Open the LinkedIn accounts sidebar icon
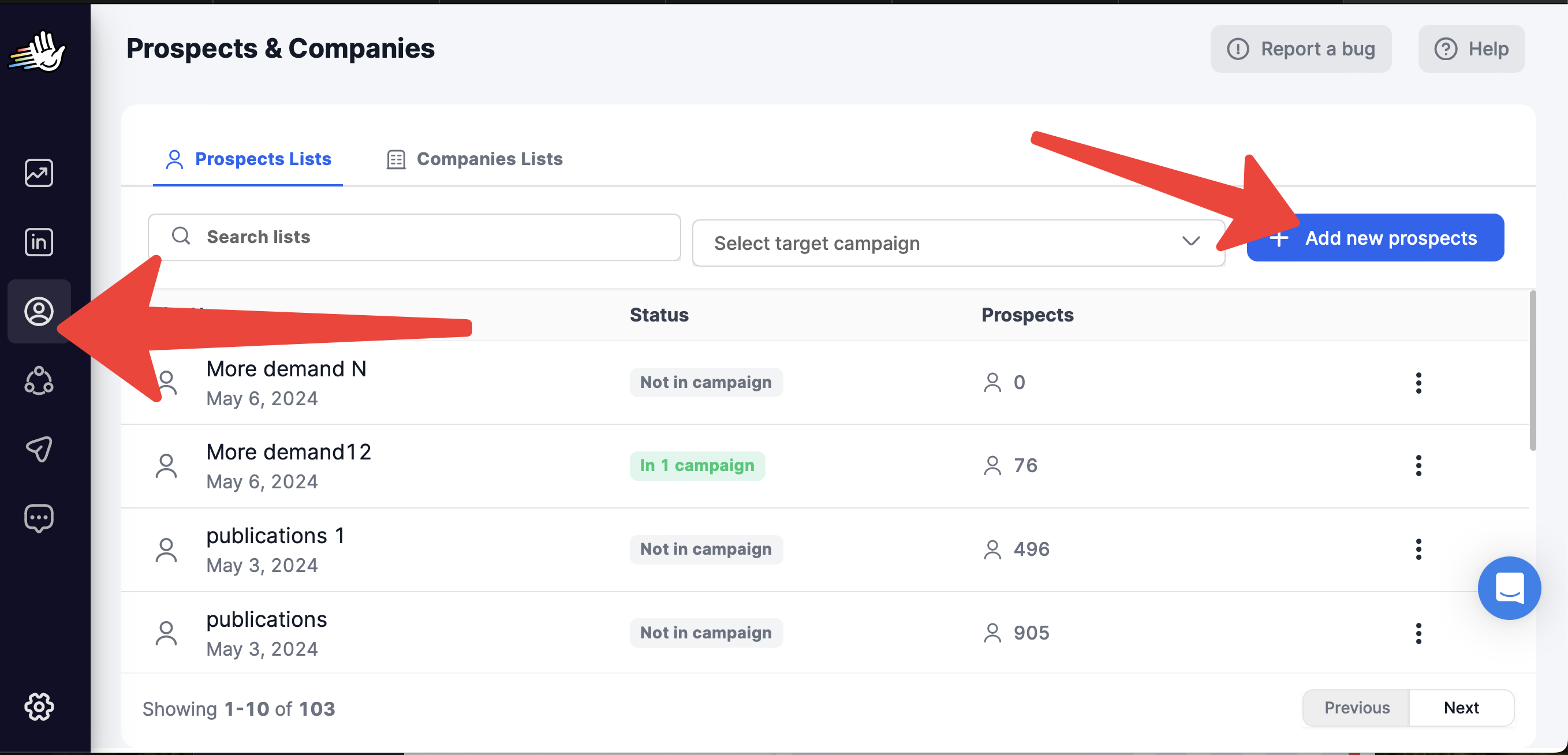The height and width of the screenshot is (755, 1568). click(38, 242)
